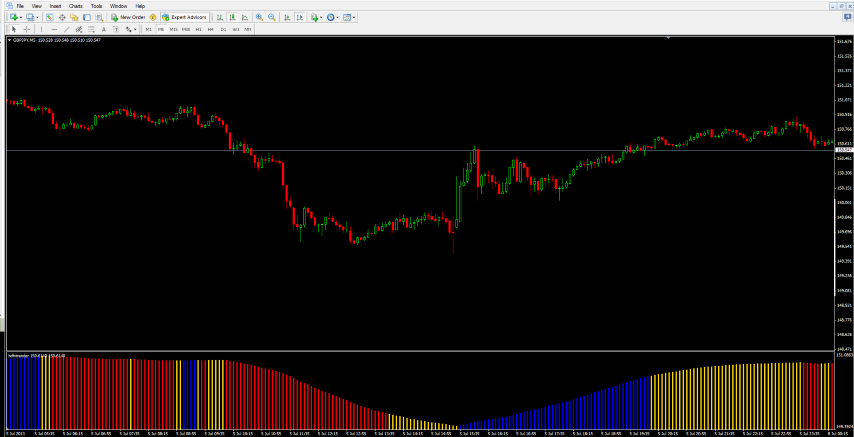Open the chat notification icon top right
The height and width of the screenshot is (437, 854).
(847, 17)
